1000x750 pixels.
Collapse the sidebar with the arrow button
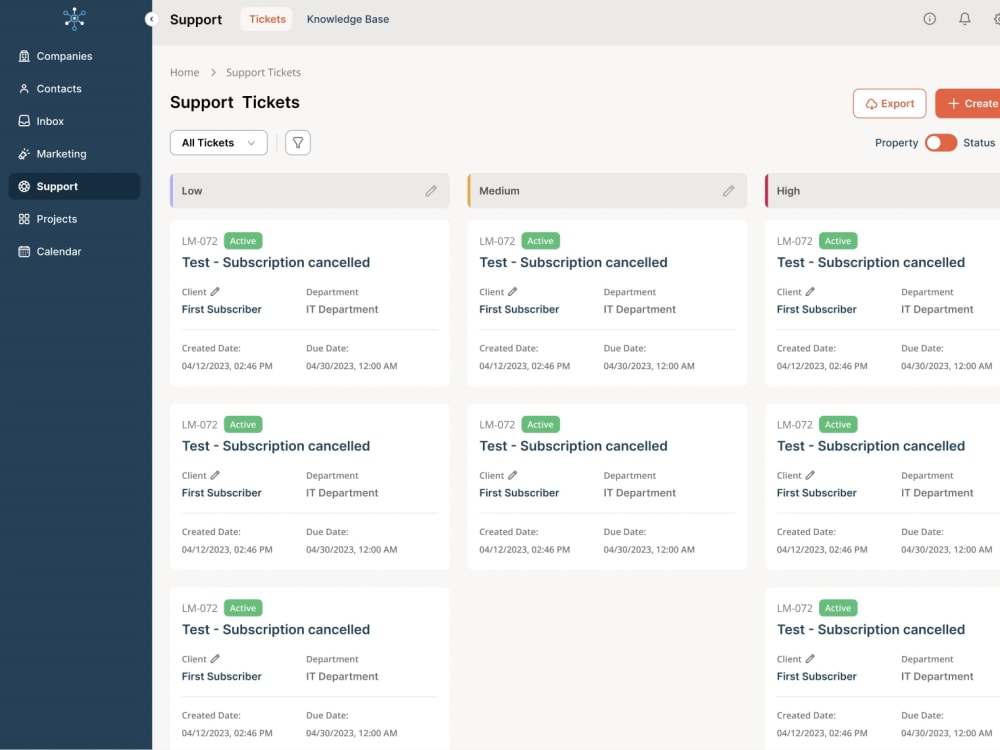click(151, 19)
